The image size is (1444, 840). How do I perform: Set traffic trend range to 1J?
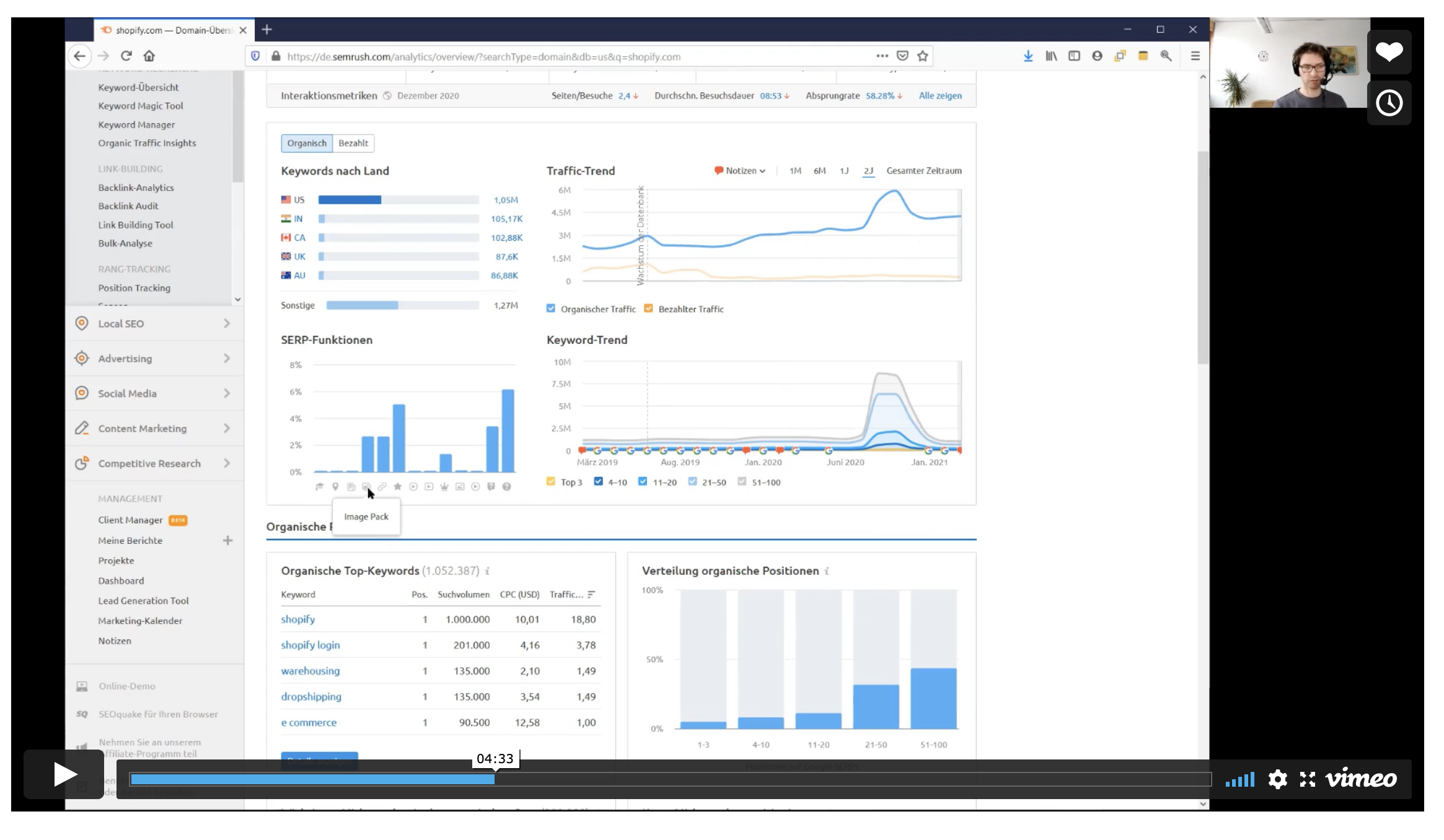pos(844,171)
